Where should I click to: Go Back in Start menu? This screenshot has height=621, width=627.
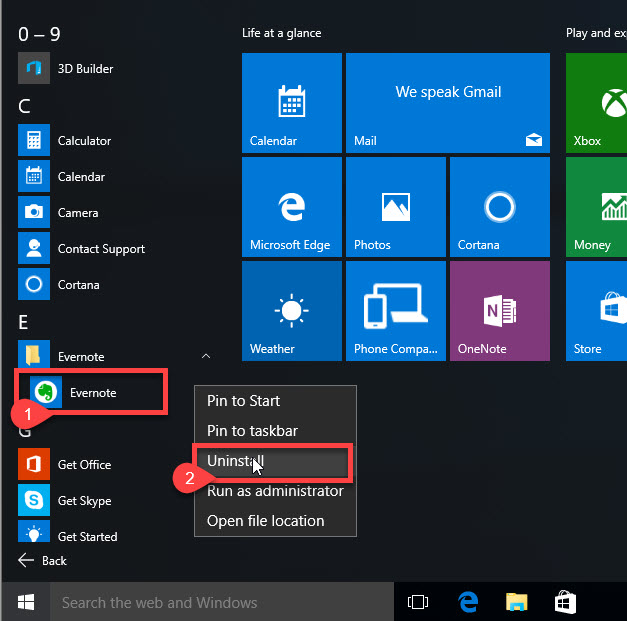click(42, 561)
